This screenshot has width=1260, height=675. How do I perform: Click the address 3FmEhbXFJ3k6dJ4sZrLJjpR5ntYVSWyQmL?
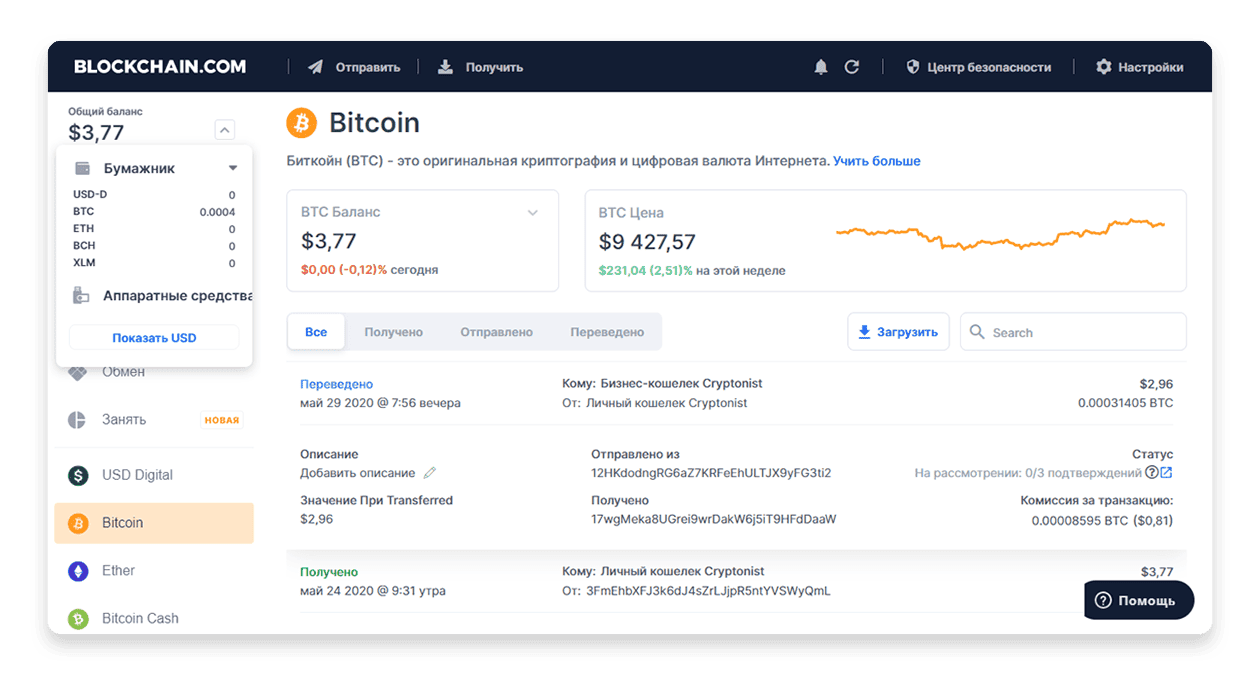coord(708,591)
